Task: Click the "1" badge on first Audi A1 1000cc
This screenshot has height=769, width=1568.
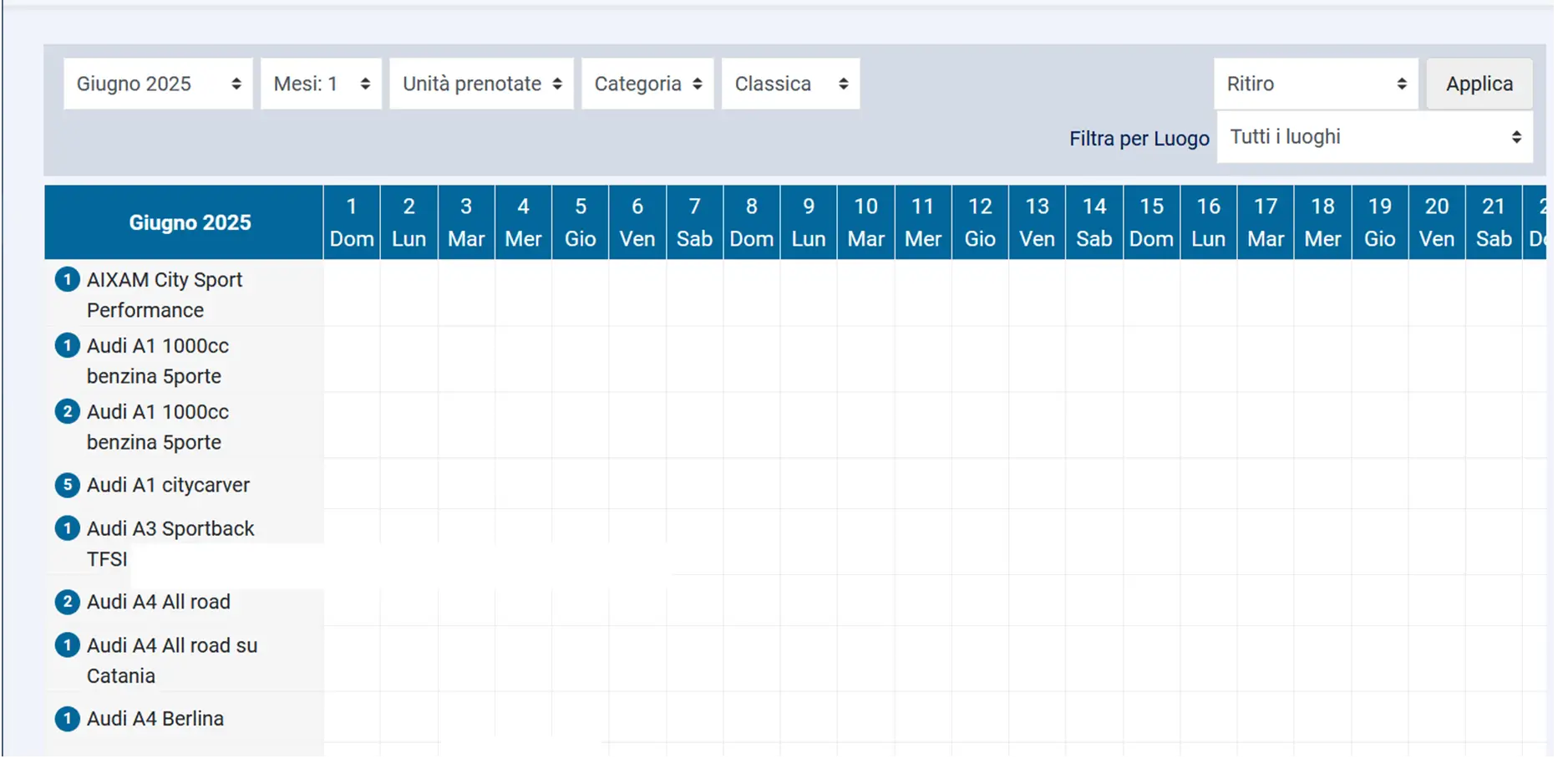Action: tap(67, 345)
